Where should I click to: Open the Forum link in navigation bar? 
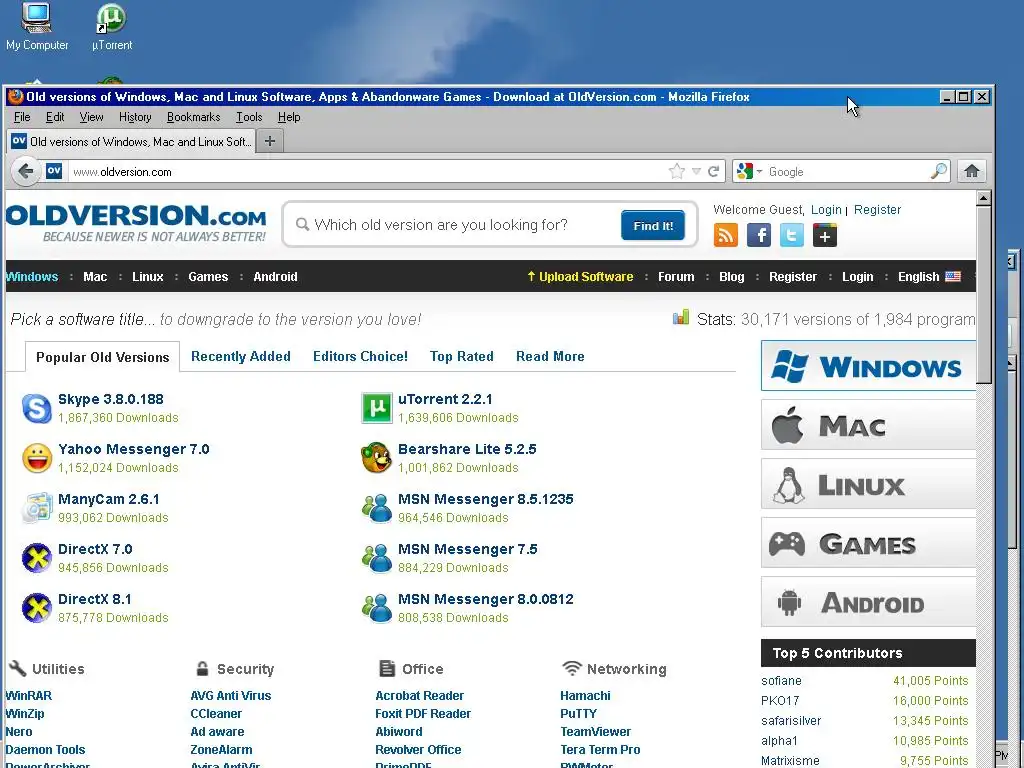676,276
